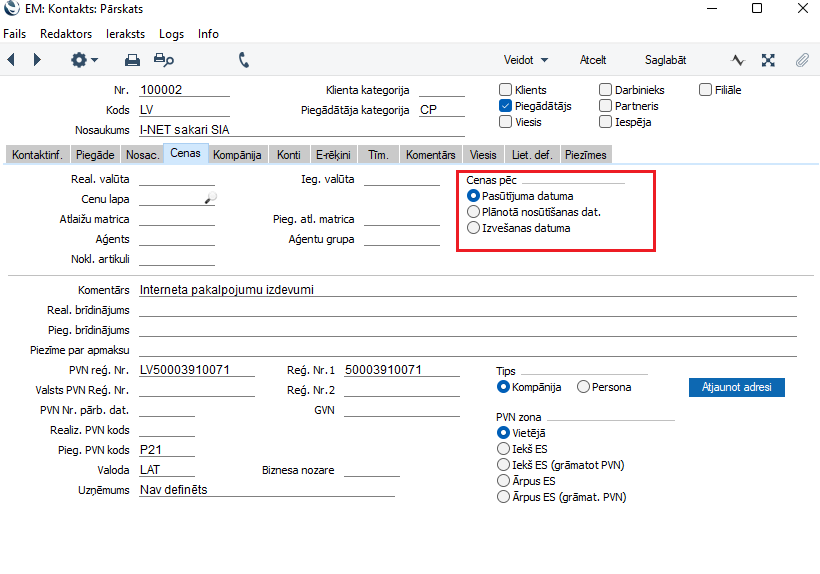Click into the Komentārs text field

point(467,290)
